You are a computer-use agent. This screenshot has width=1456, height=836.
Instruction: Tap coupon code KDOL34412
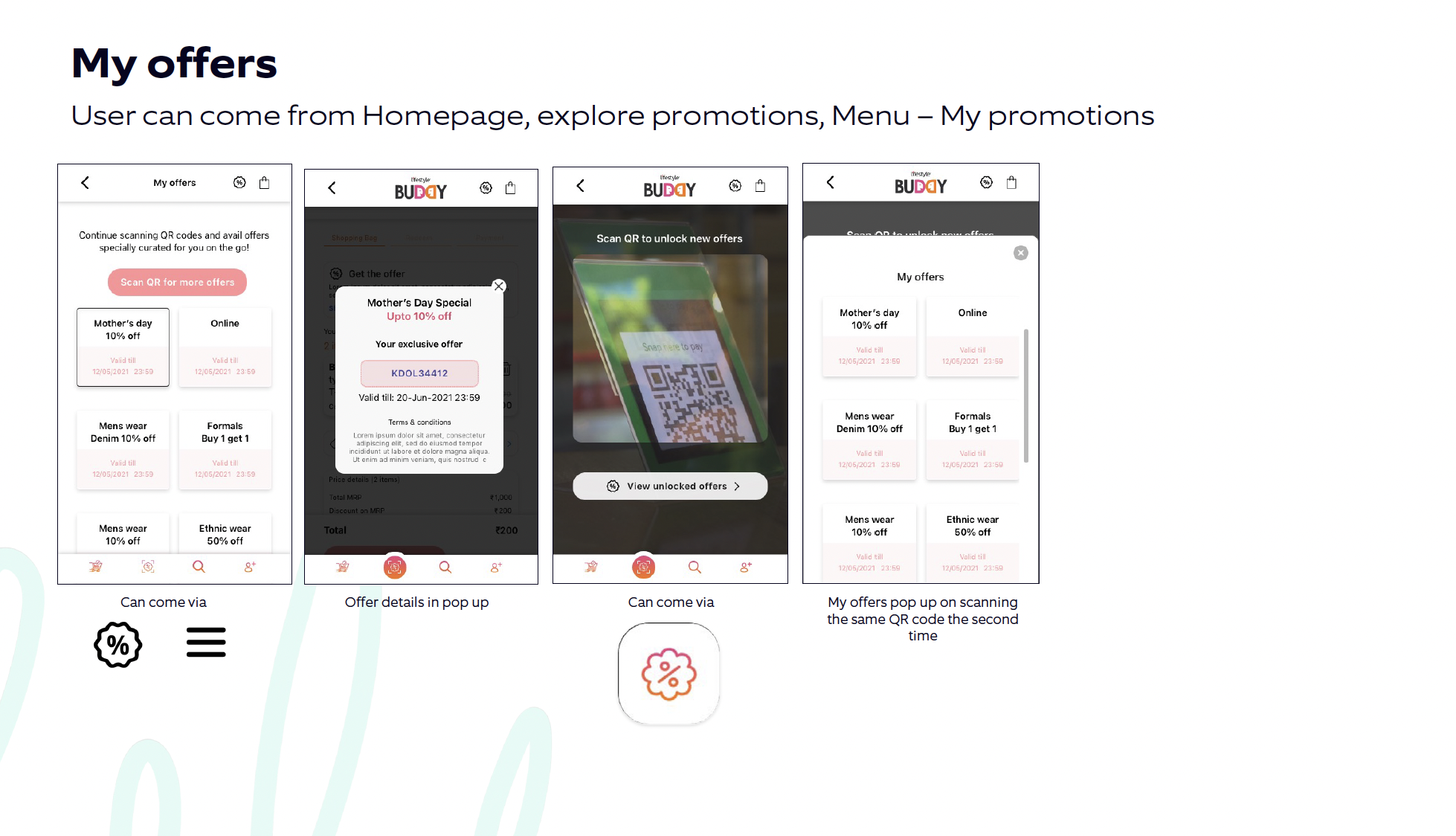coord(419,373)
